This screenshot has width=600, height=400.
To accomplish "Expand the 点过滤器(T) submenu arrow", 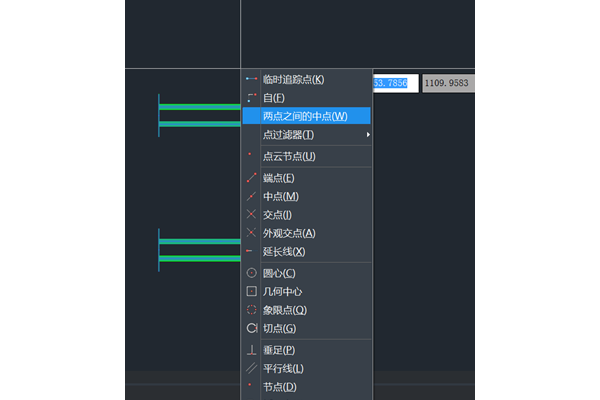I will pos(368,135).
